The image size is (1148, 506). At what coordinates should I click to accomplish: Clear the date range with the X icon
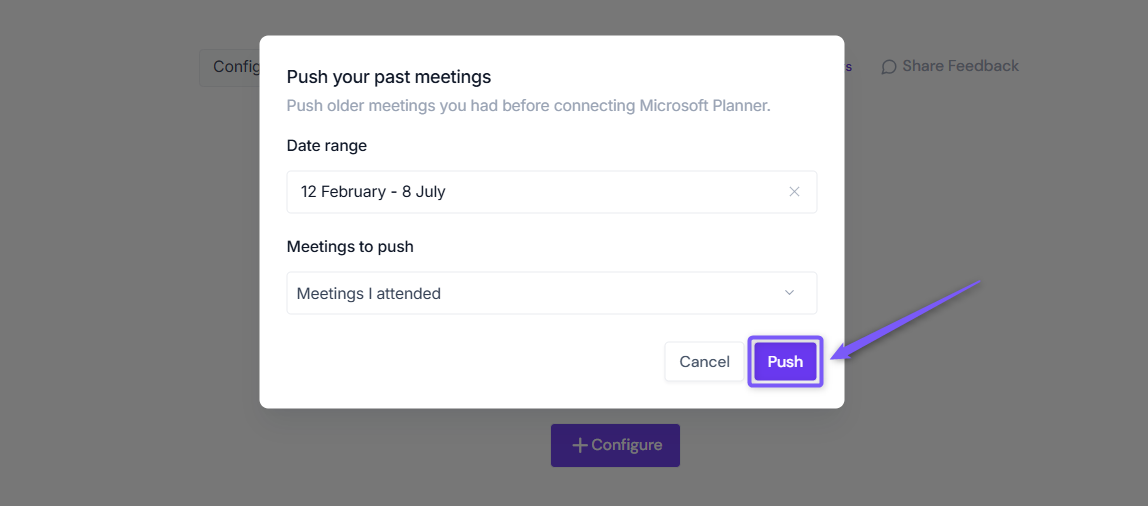(794, 192)
